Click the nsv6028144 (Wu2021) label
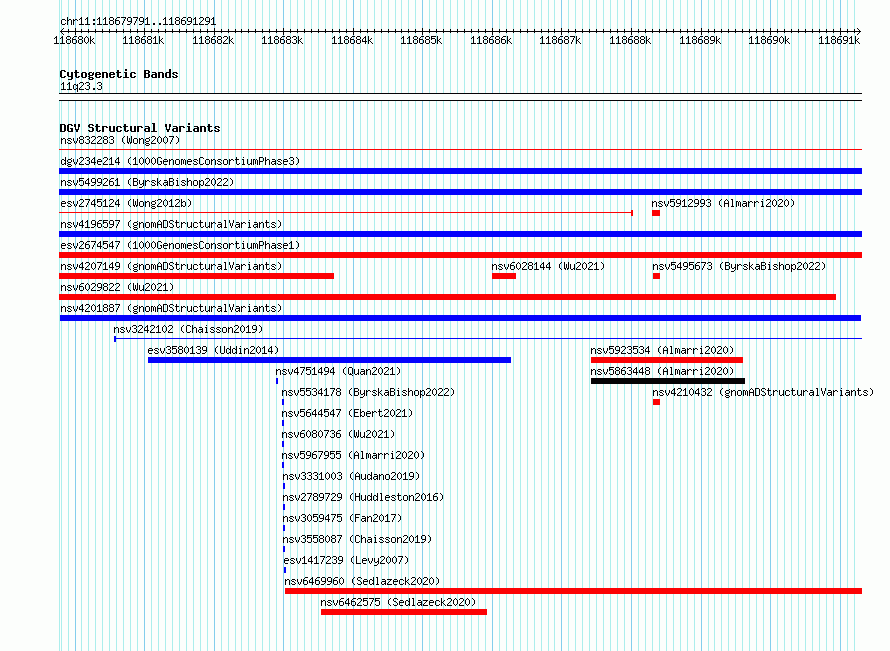This screenshot has height=651, width=890. pos(548,266)
